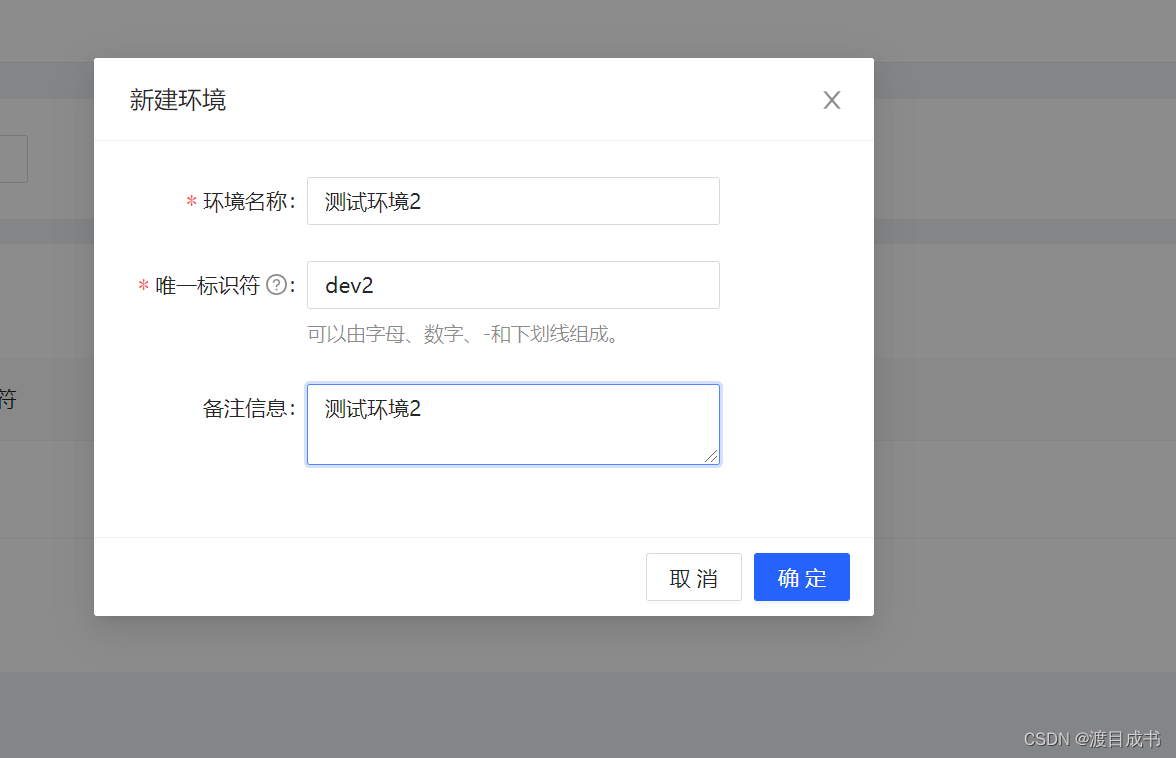The width and height of the screenshot is (1176, 758).
Task: Focus the 环境名称 input containing 测试环境2
Action: pos(513,201)
